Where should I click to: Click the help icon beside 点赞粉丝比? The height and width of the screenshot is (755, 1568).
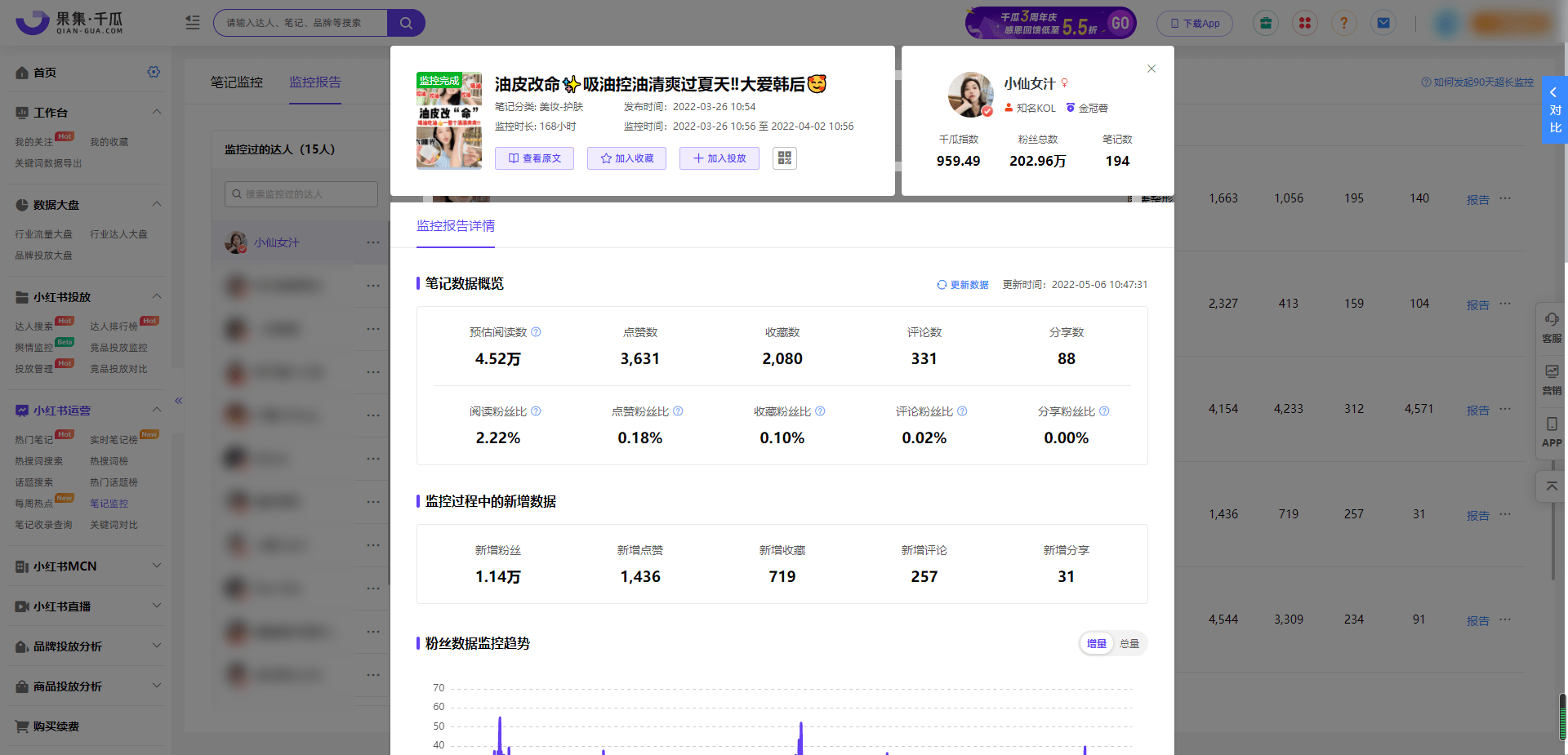click(678, 411)
